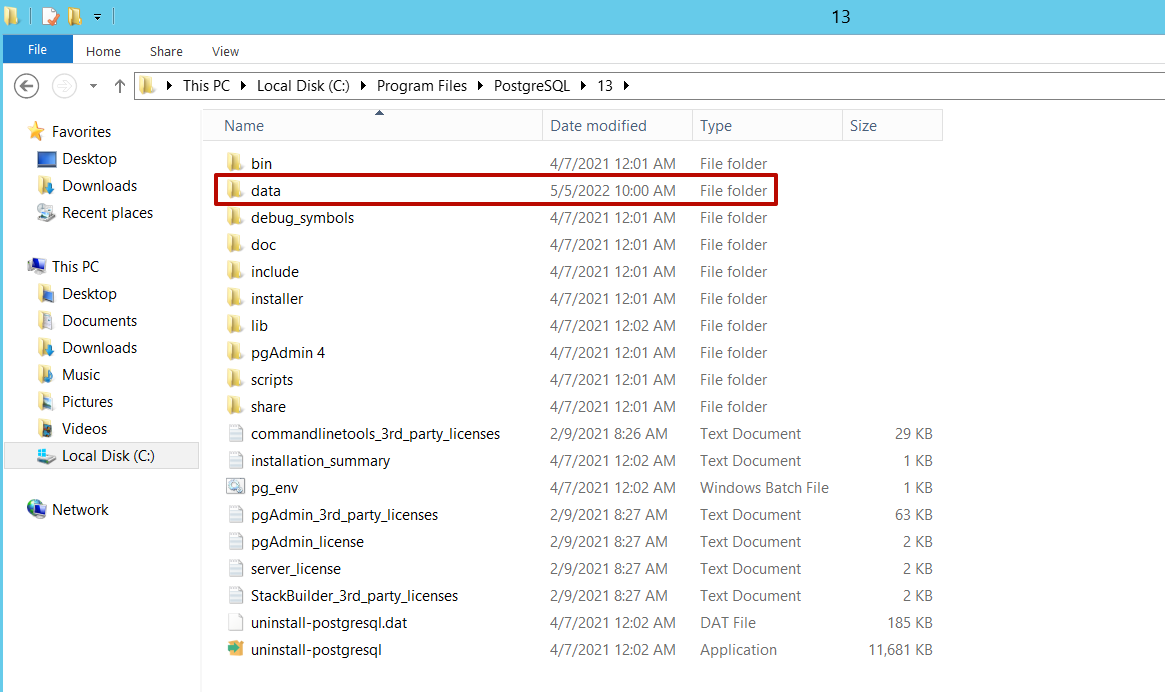Open the recent locations dropdown next to forward arrow

point(92,86)
